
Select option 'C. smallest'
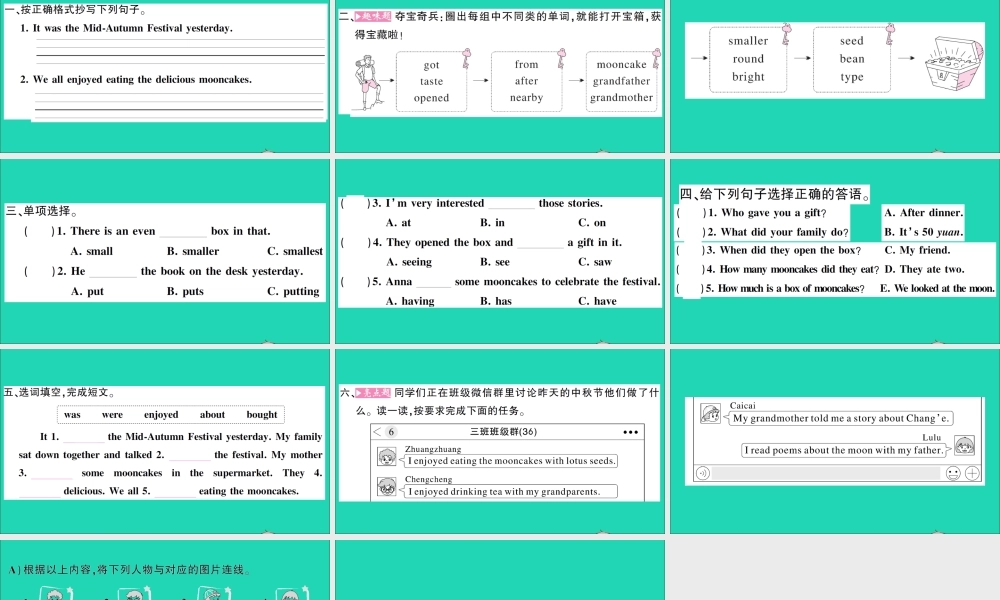(x=295, y=251)
